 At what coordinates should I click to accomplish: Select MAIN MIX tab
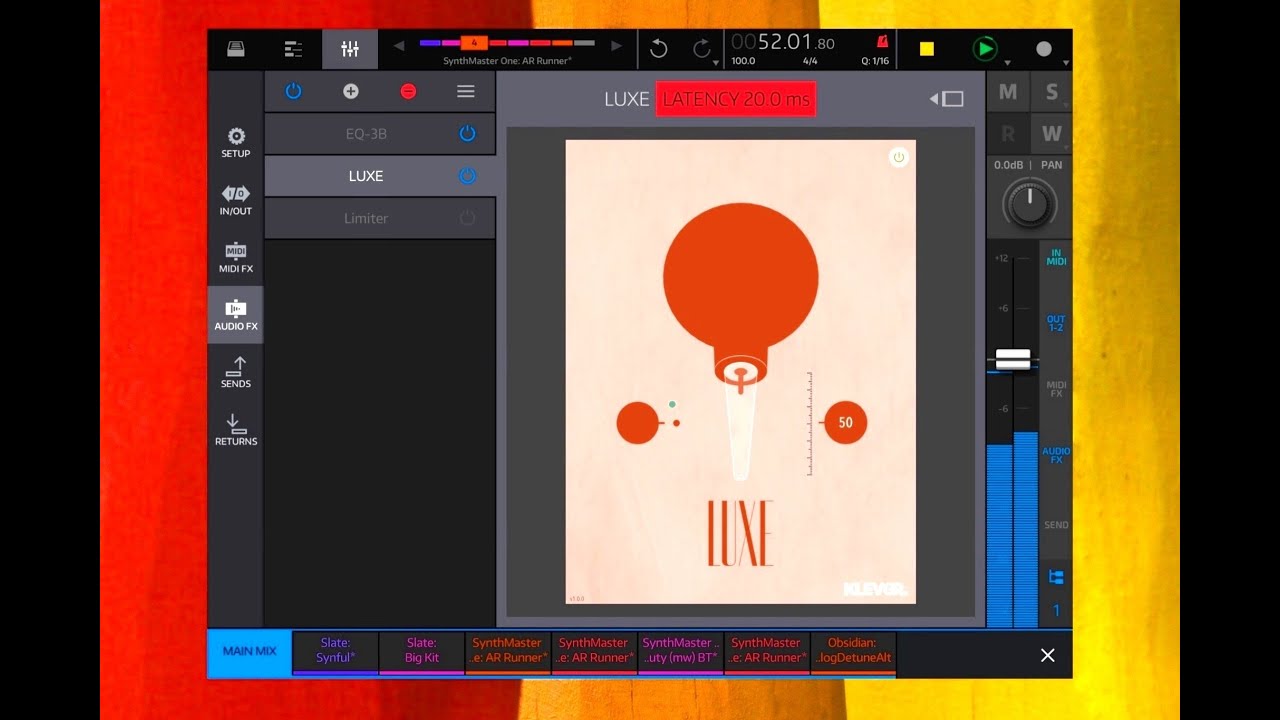point(249,651)
